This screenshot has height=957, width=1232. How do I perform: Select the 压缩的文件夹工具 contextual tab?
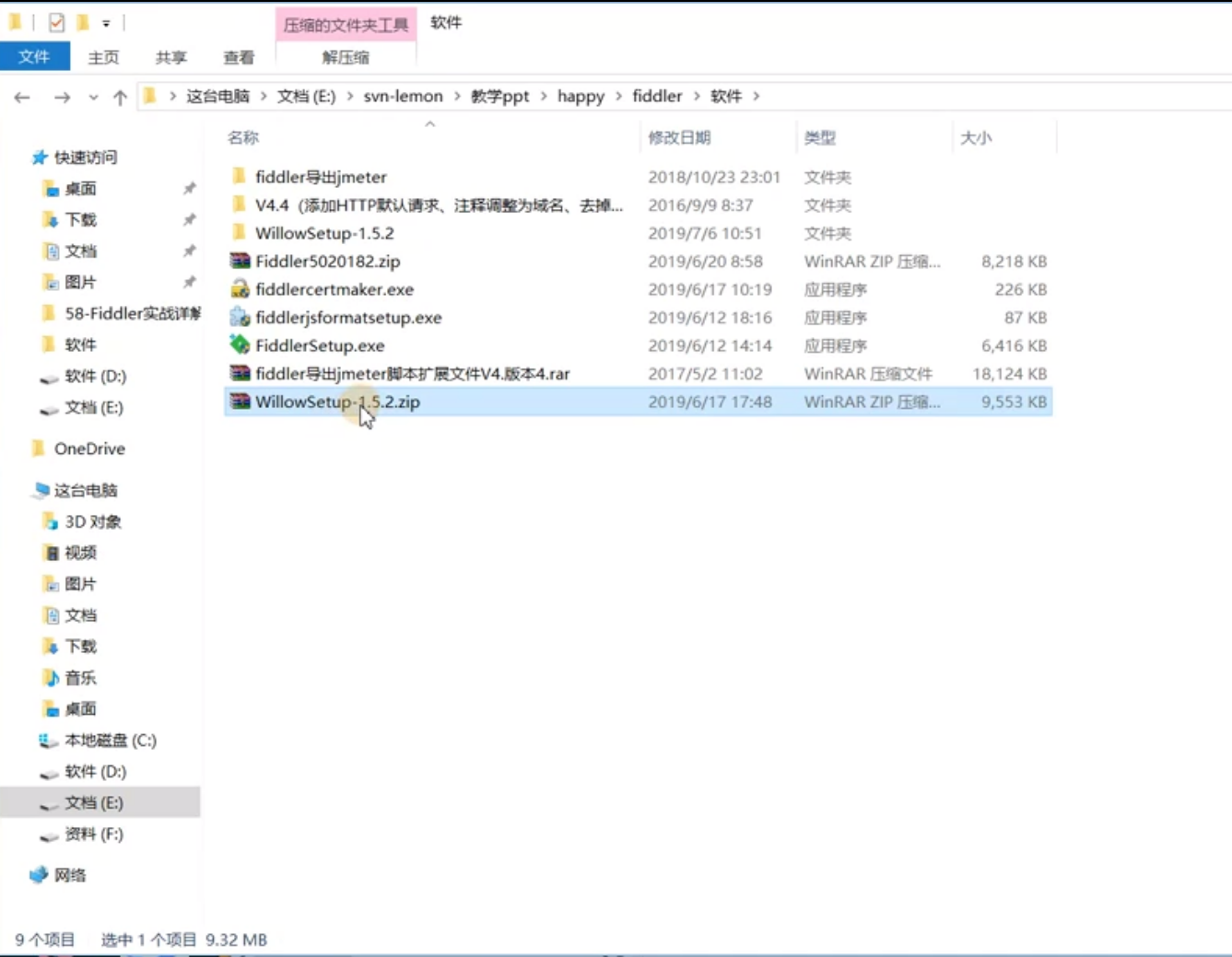(x=346, y=25)
